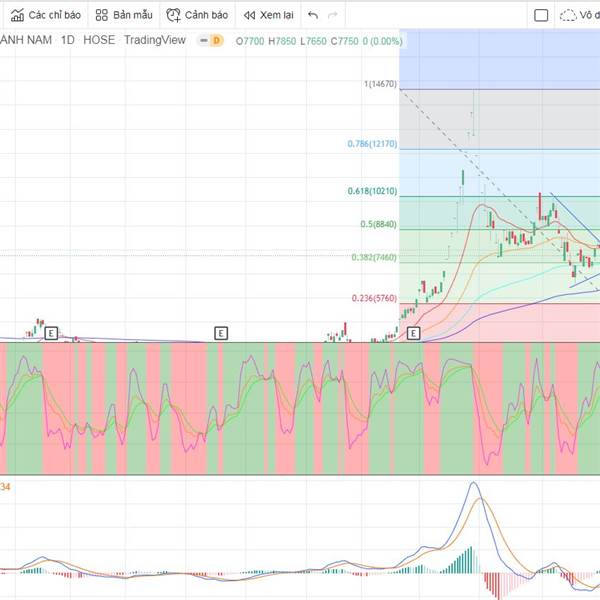The height and width of the screenshot is (600, 600).
Task: Select the Fibonacci 0.382(7460) level label
Action: click(x=374, y=257)
